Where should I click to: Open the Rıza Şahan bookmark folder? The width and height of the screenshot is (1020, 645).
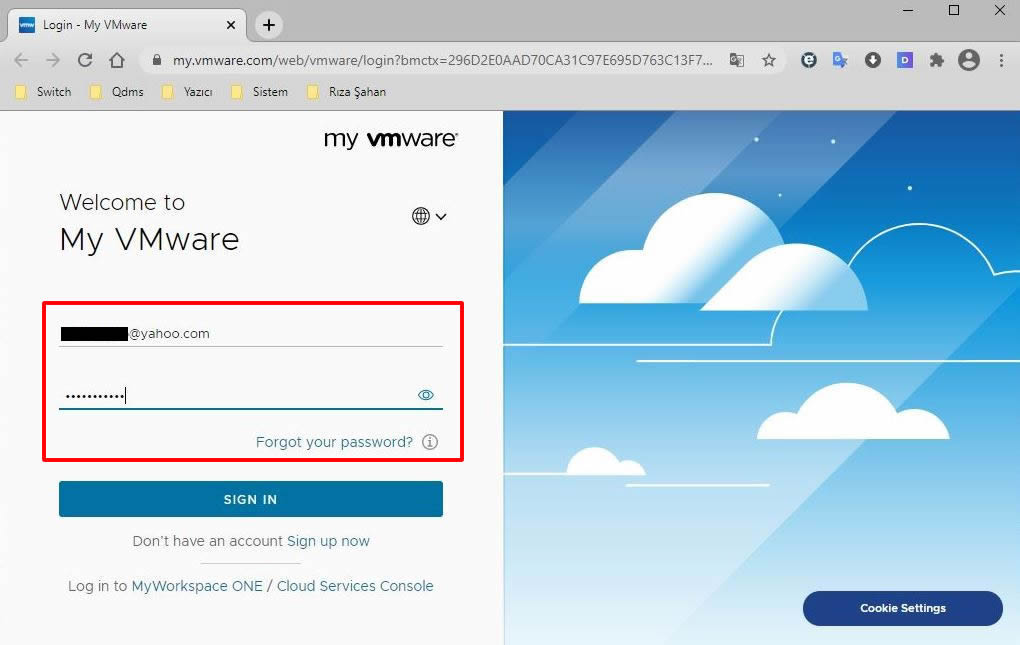(x=347, y=92)
